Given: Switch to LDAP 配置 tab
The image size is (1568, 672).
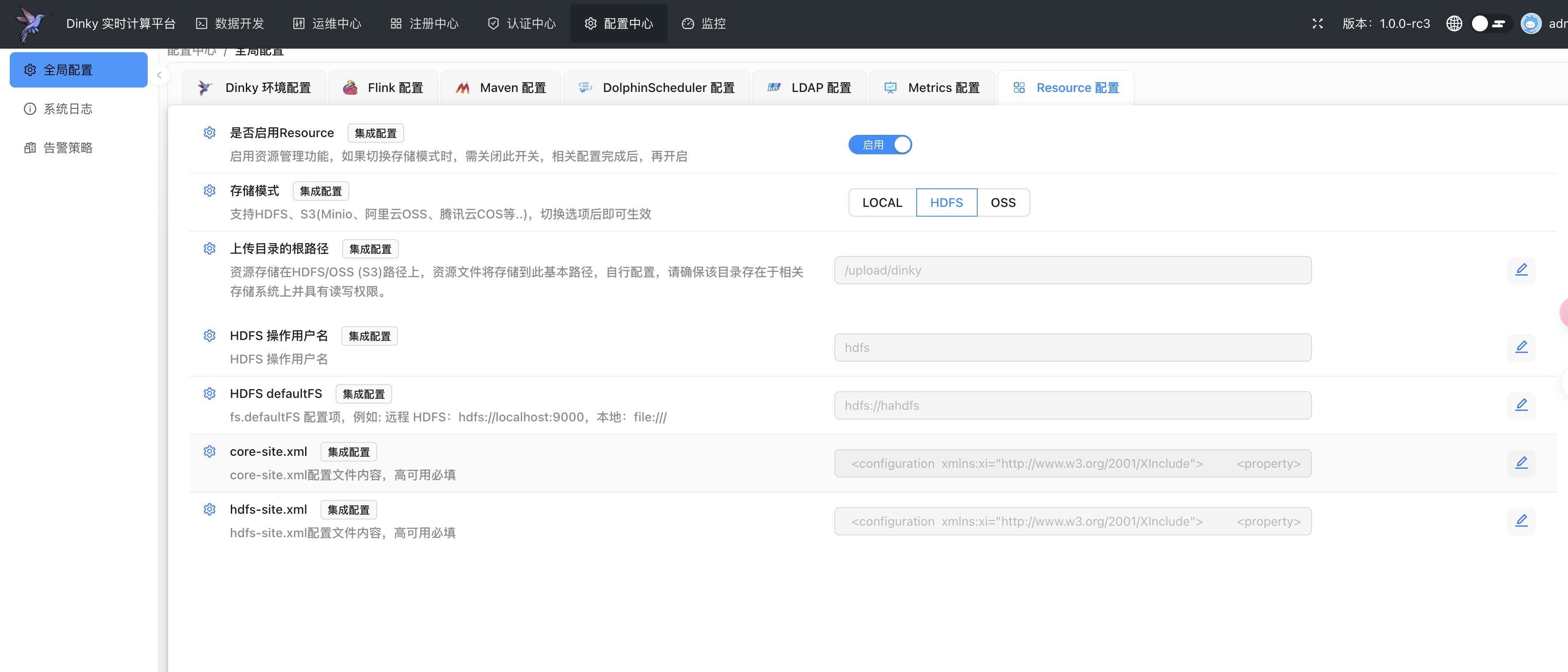Looking at the screenshot, I should (x=809, y=88).
